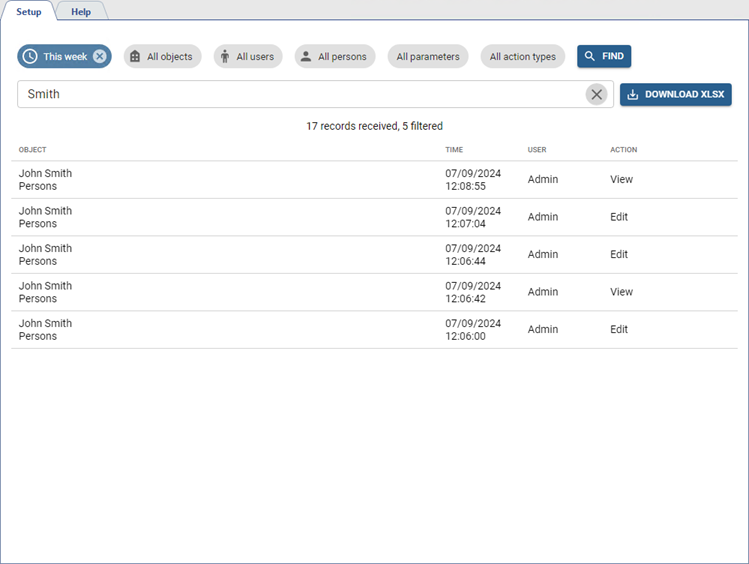Click the building icon in All objects chip
749x564 pixels.
click(x=135, y=57)
